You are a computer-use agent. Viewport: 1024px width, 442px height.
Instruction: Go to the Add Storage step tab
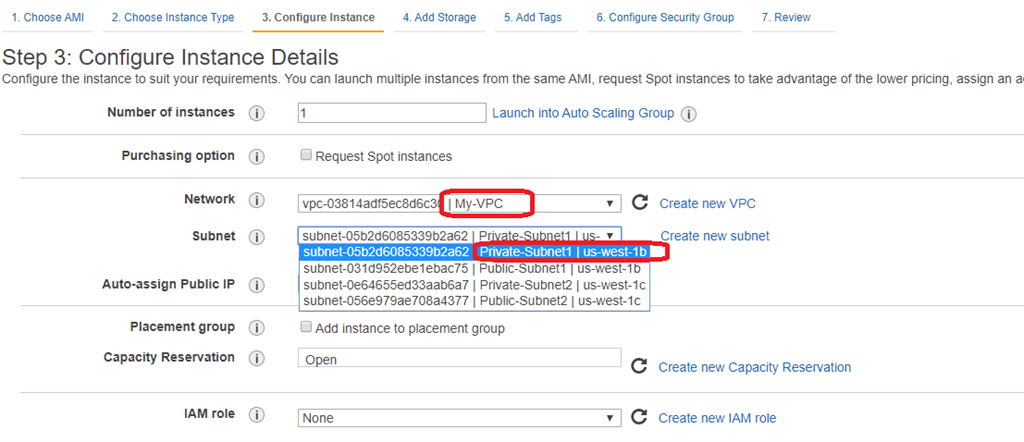point(439,17)
